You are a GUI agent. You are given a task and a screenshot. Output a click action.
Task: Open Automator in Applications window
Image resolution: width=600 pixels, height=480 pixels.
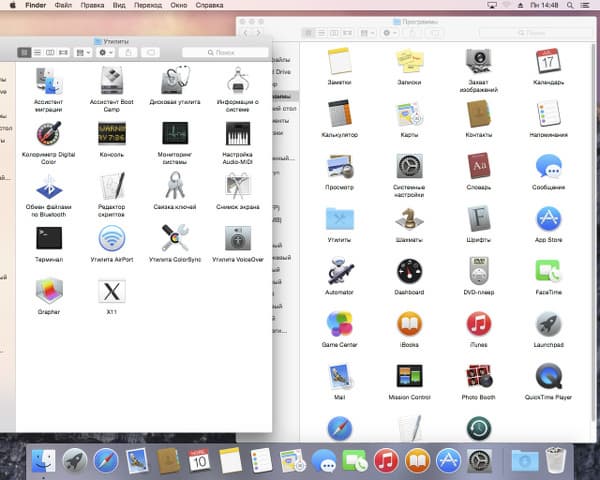click(x=339, y=271)
